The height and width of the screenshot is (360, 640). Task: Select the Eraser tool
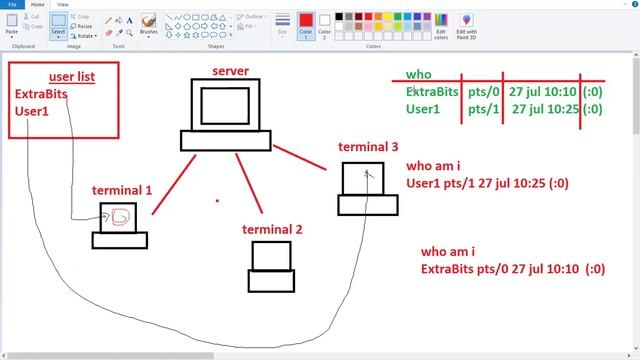click(x=109, y=33)
